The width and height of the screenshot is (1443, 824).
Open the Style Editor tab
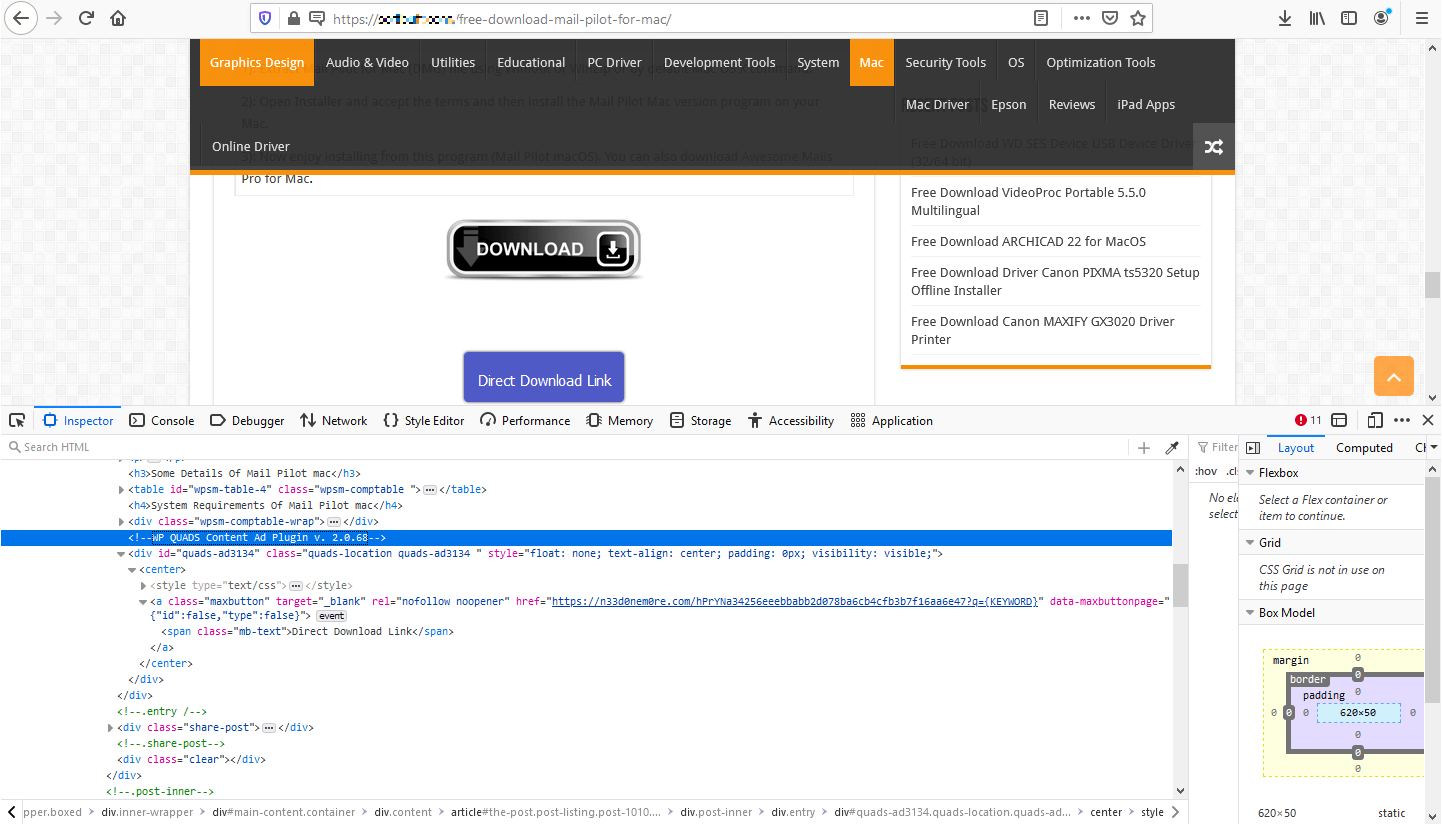click(424, 421)
